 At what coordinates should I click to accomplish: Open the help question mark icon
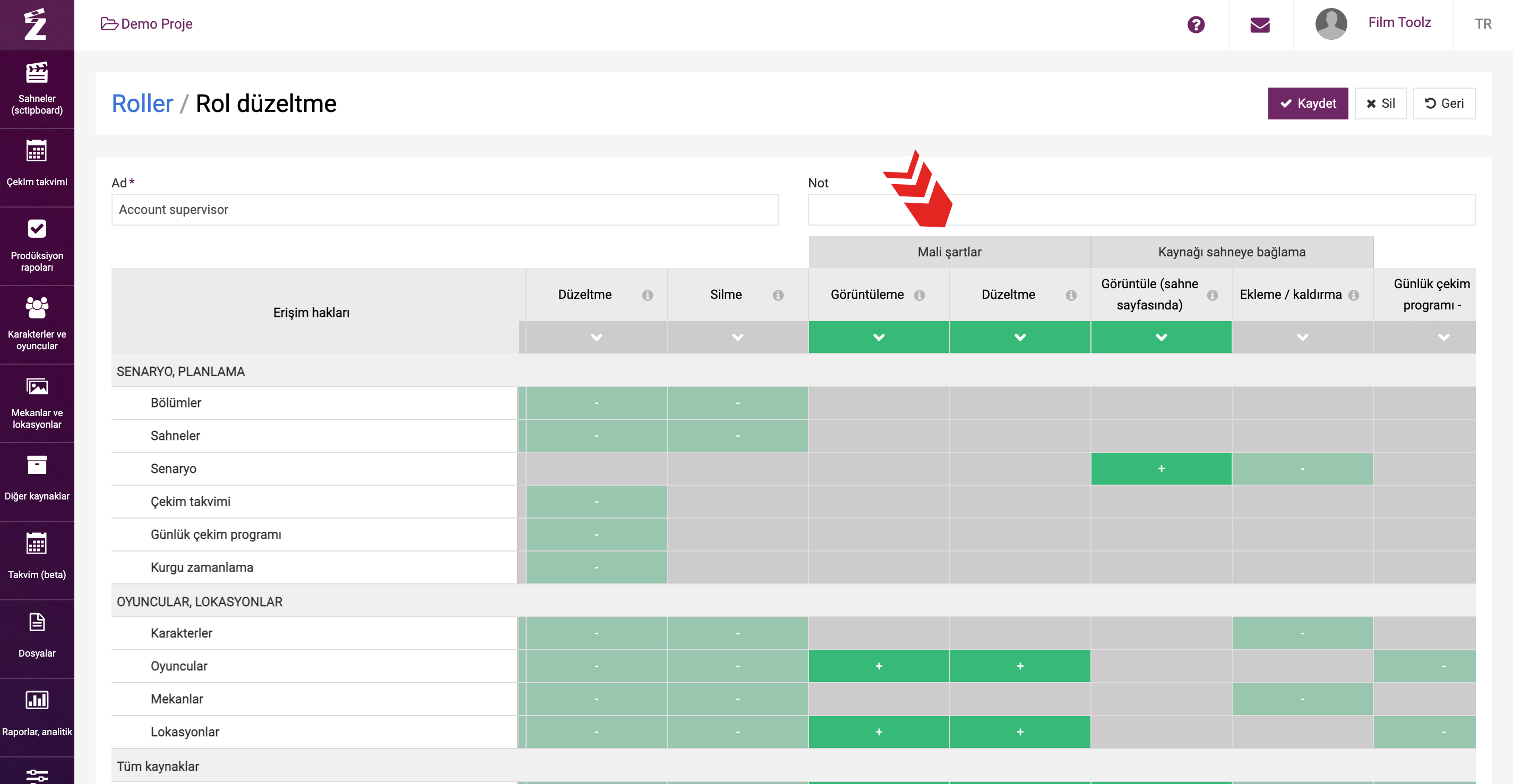click(x=1196, y=24)
